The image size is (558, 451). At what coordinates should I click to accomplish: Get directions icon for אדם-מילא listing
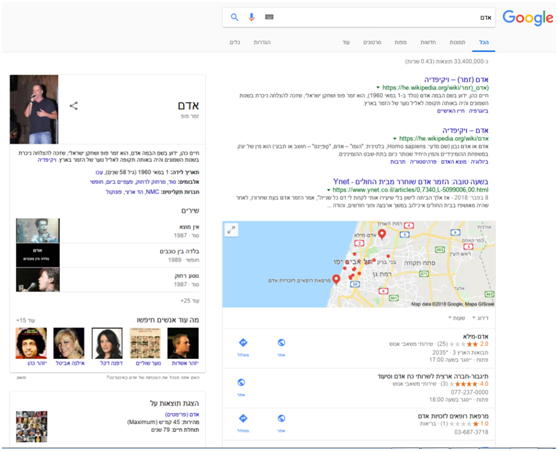pyautogui.click(x=243, y=343)
